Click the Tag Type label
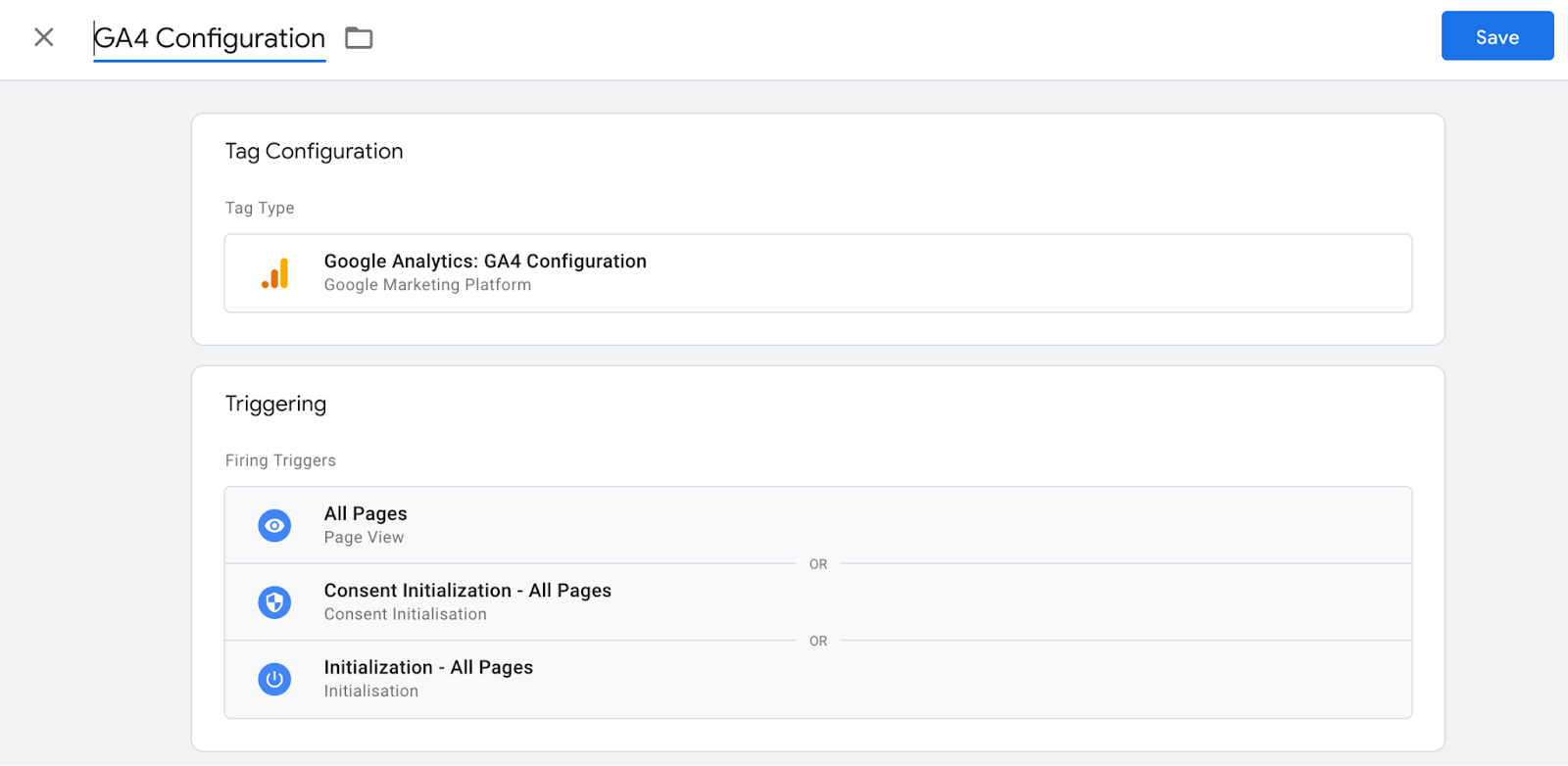Image resolution: width=1568 pixels, height=766 pixels. pyautogui.click(x=260, y=208)
